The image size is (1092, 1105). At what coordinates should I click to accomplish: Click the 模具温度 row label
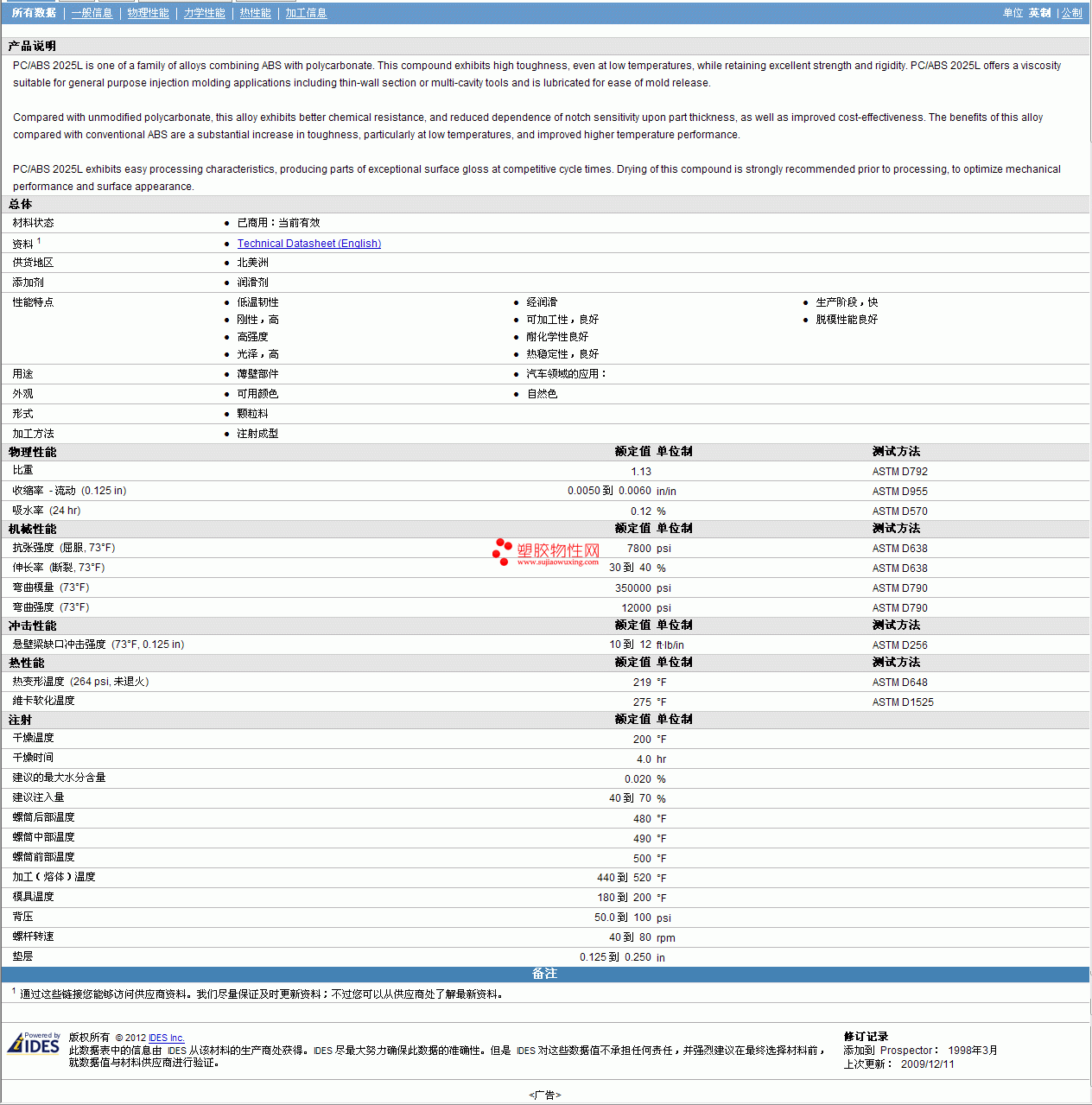click(33, 897)
